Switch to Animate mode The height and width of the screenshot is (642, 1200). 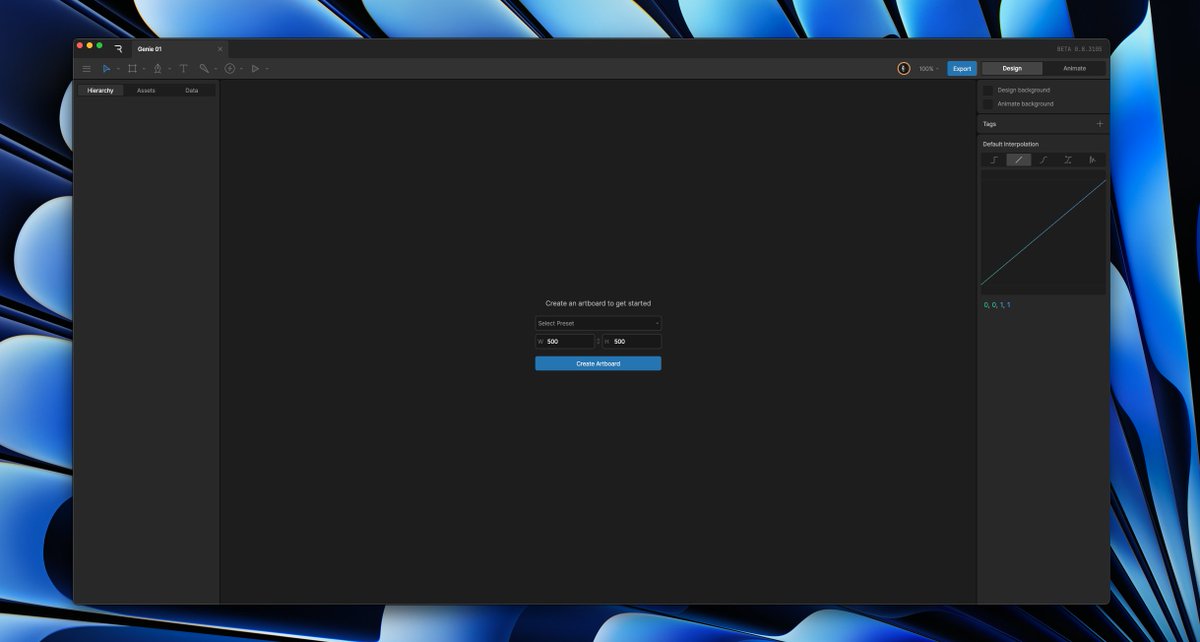[x=1074, y=69]
